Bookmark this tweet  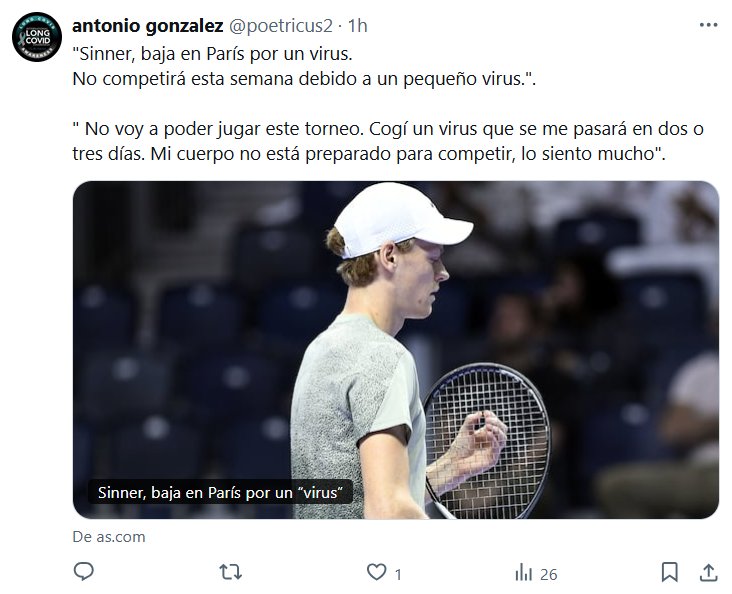670,572
